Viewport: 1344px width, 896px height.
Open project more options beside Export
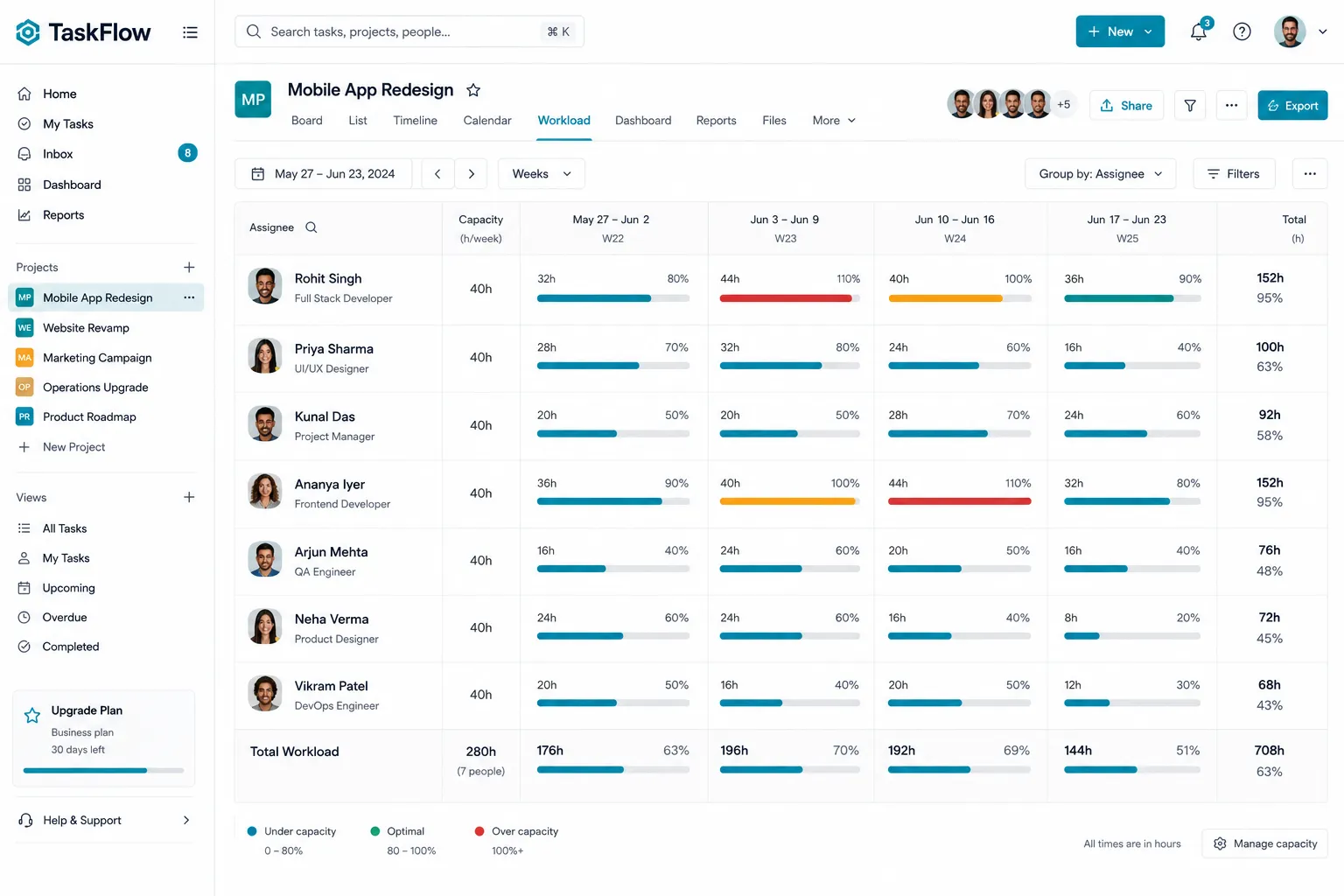1231,105
